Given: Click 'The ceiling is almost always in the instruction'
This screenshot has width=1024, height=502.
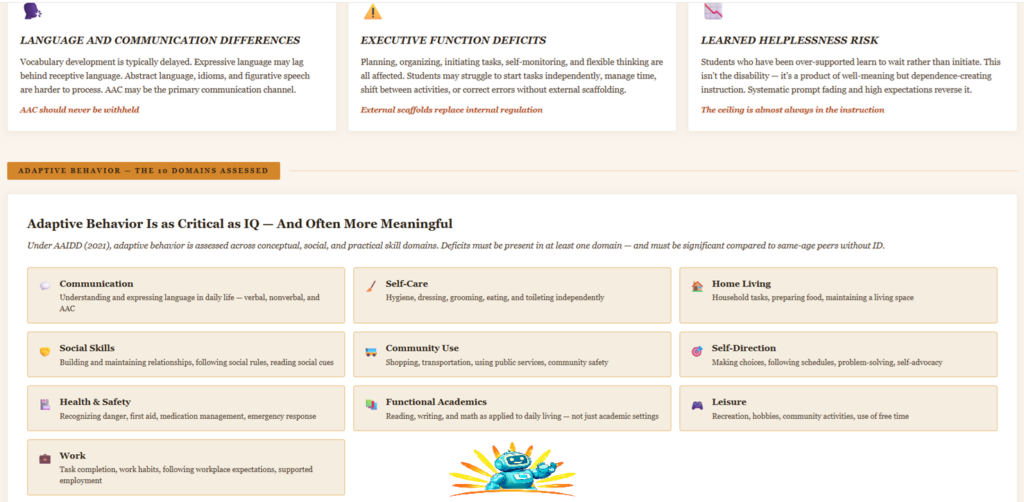Looking at the screenshot, I should (792, 110).
